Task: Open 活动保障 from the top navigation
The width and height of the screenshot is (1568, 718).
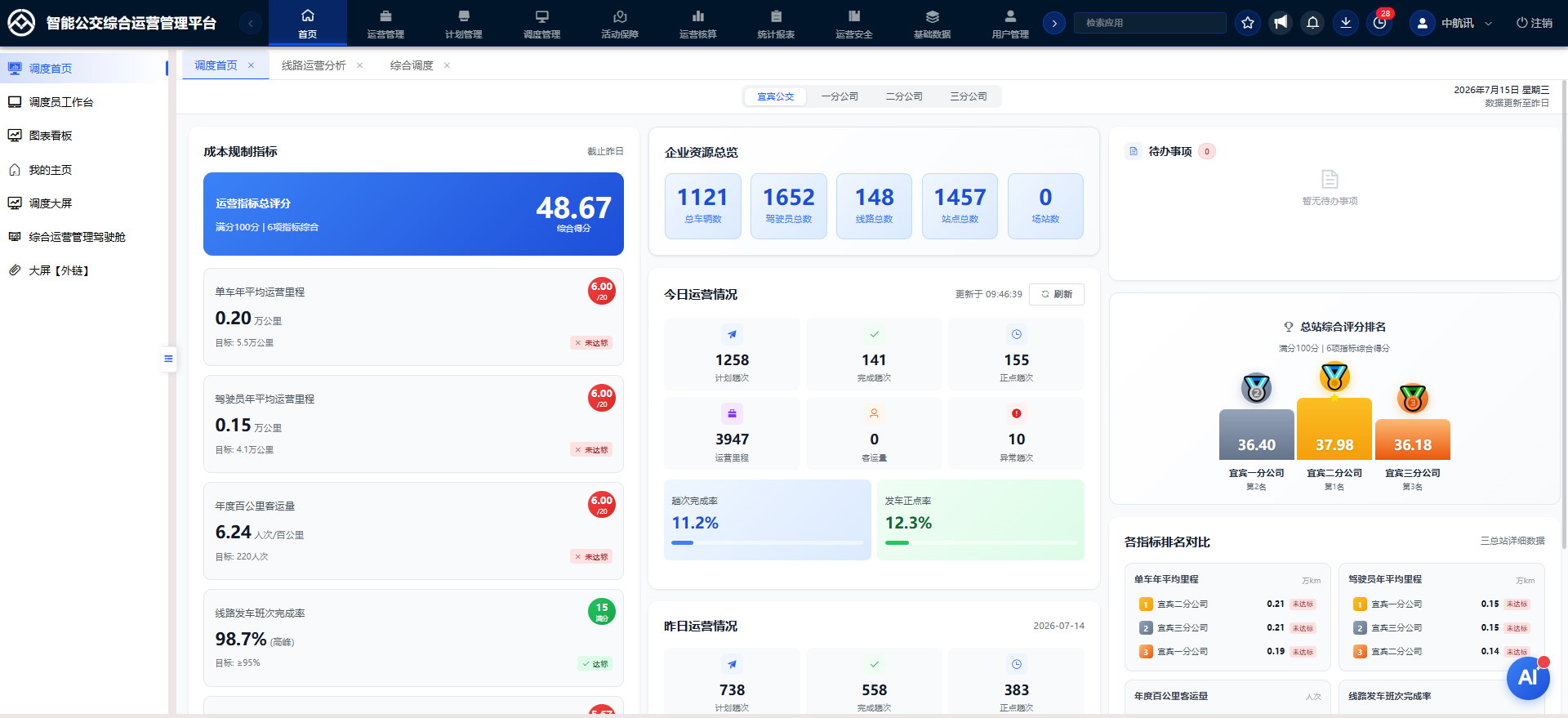Action: 620,23
